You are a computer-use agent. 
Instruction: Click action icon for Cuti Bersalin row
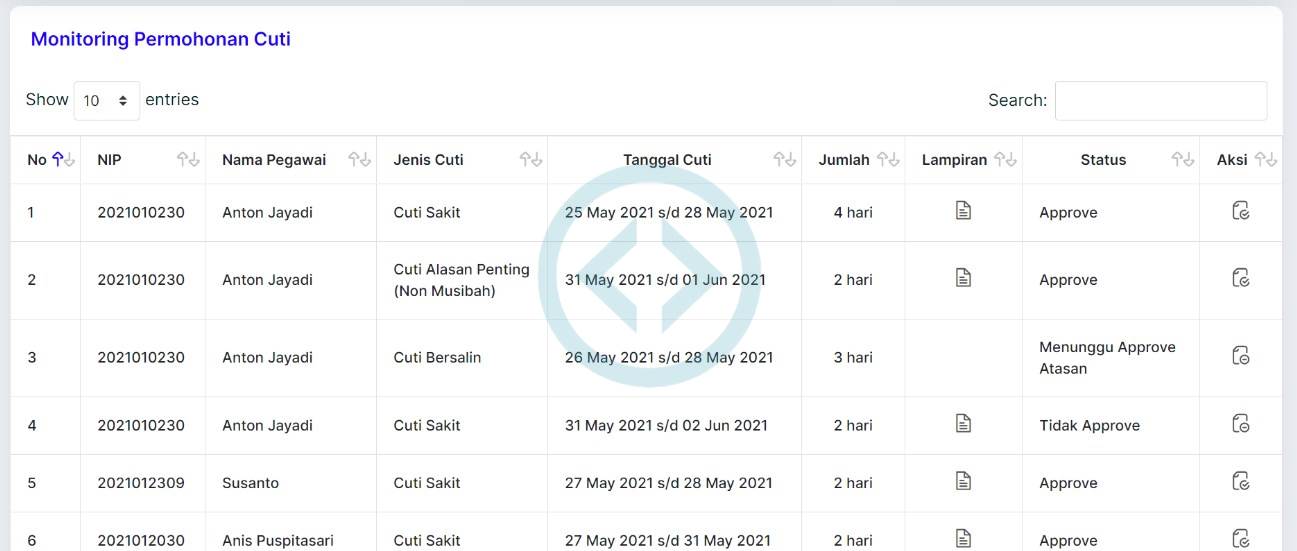tap(1241, 356)
